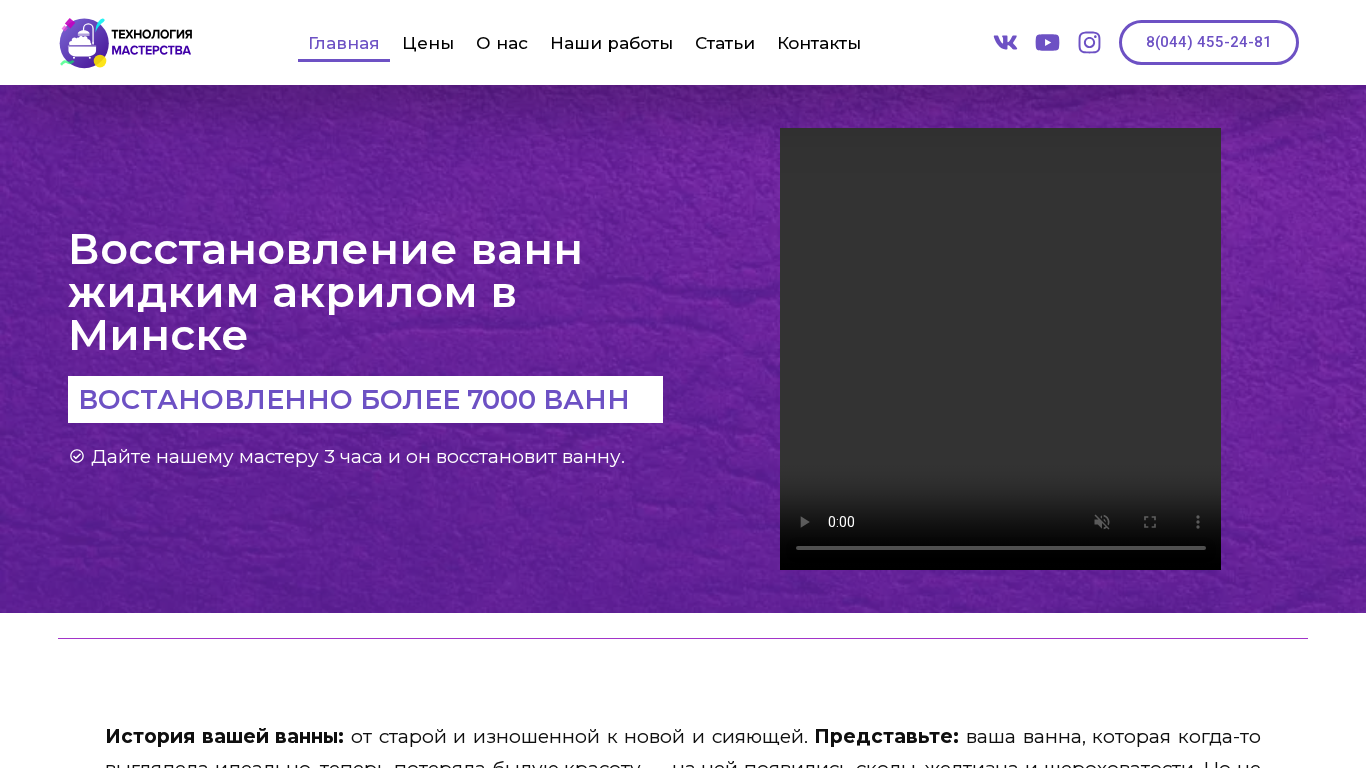Call the 8(044) 455-24-81 phone button
The height and width of the screenshot is (768, 1366).
pos(1209,42)
